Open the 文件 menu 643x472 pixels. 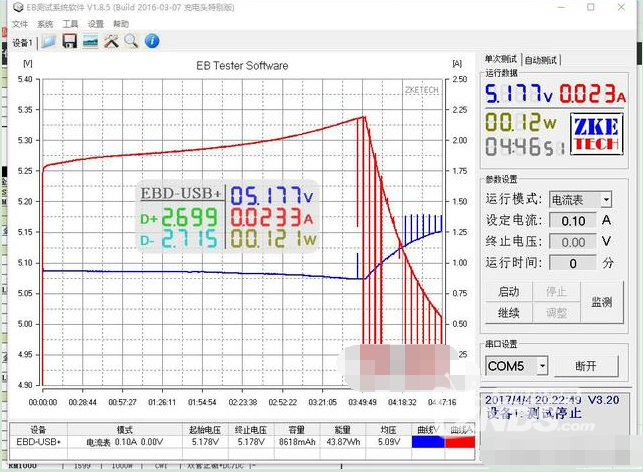(x=20, y=24)
